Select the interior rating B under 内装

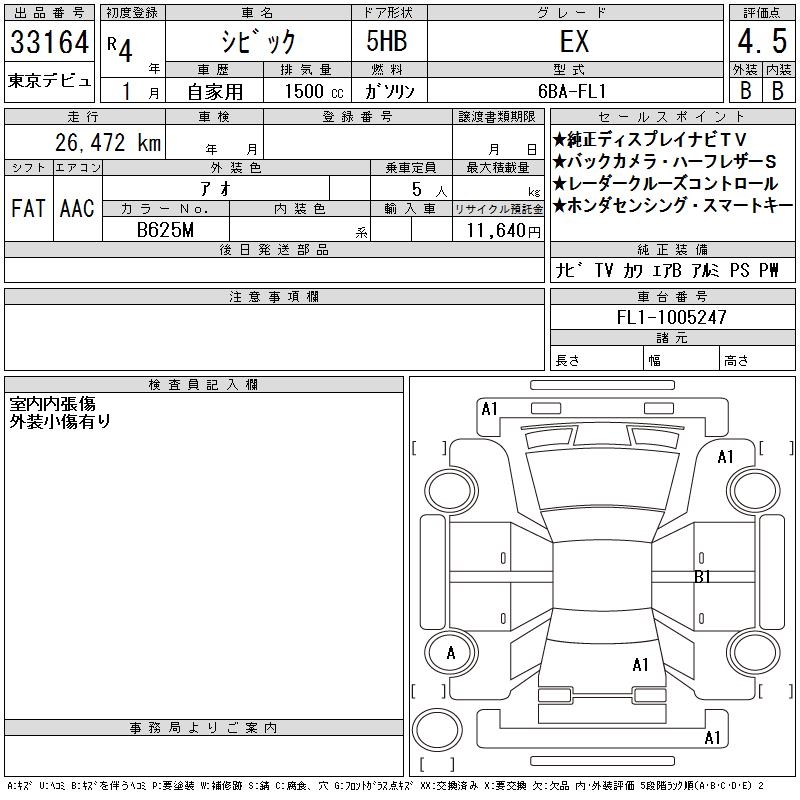click(778, 90)
